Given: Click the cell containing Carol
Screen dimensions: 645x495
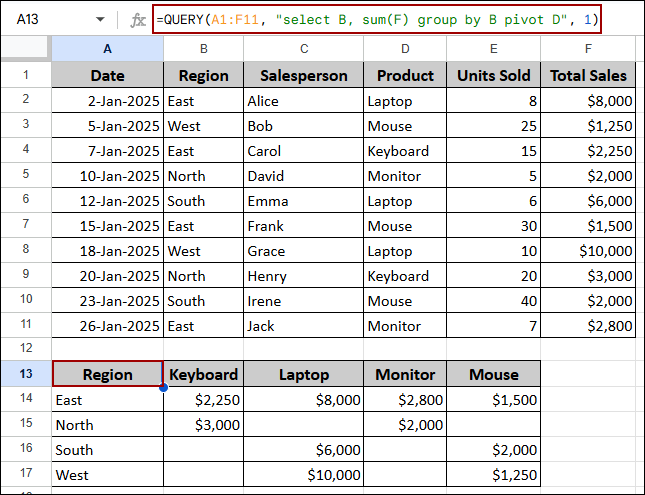Looking at the screenshot, I should pos(304,151).
